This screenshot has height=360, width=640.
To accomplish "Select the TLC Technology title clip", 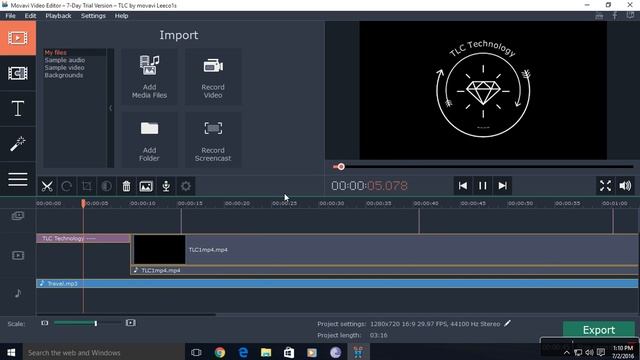I will [83, 238].
